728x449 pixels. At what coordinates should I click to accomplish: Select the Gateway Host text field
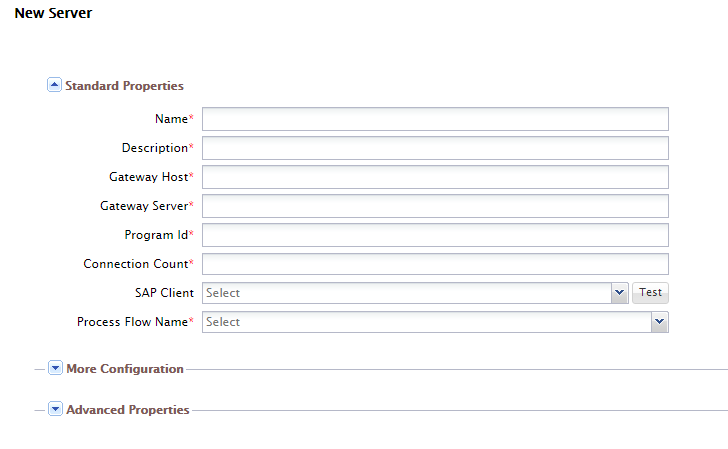pyautogui.click(x=435, y=177)
